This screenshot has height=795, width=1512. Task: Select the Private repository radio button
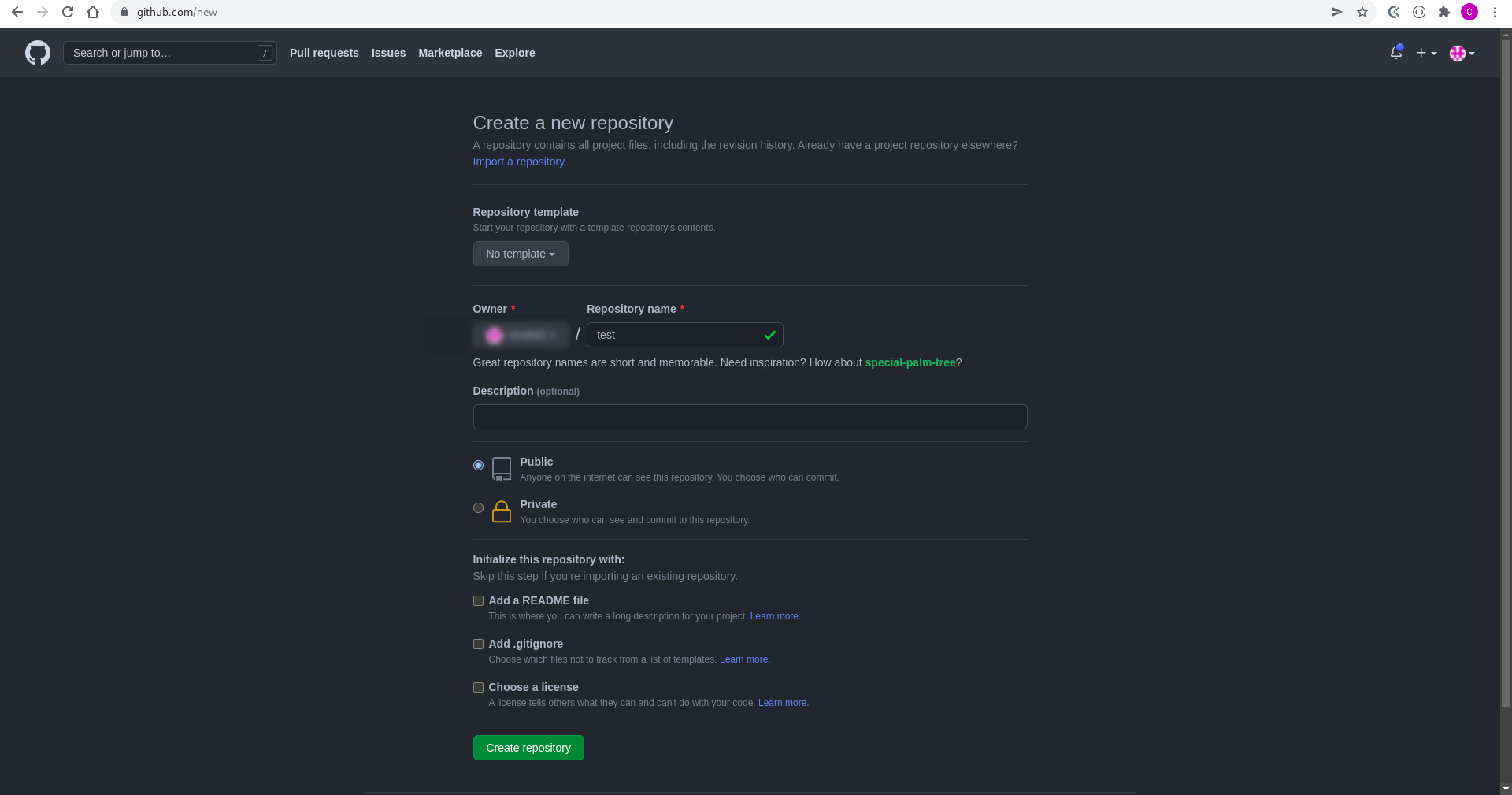[x=478, y=508]
